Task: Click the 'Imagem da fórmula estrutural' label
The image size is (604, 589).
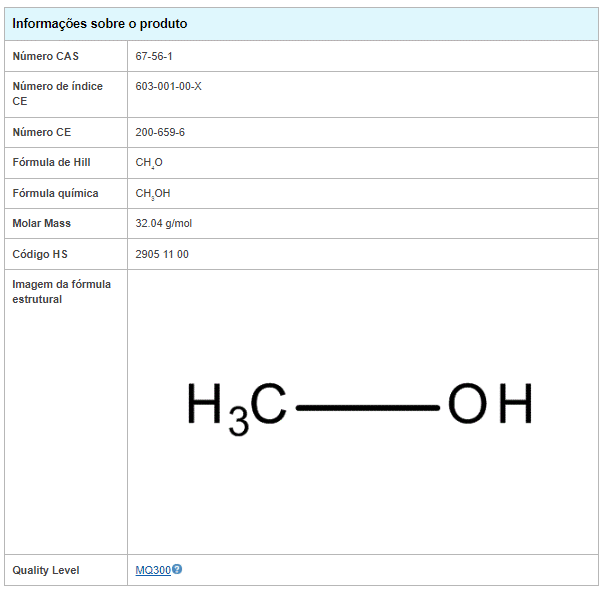Action: pos(62,292)
